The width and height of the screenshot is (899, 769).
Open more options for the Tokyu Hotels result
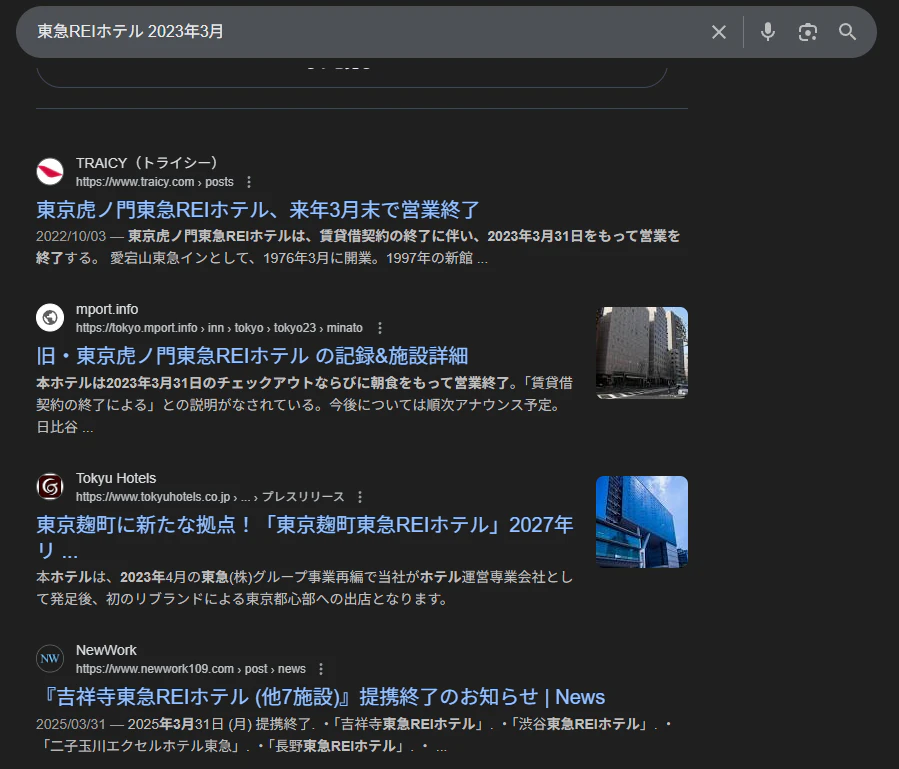point(359,497)
